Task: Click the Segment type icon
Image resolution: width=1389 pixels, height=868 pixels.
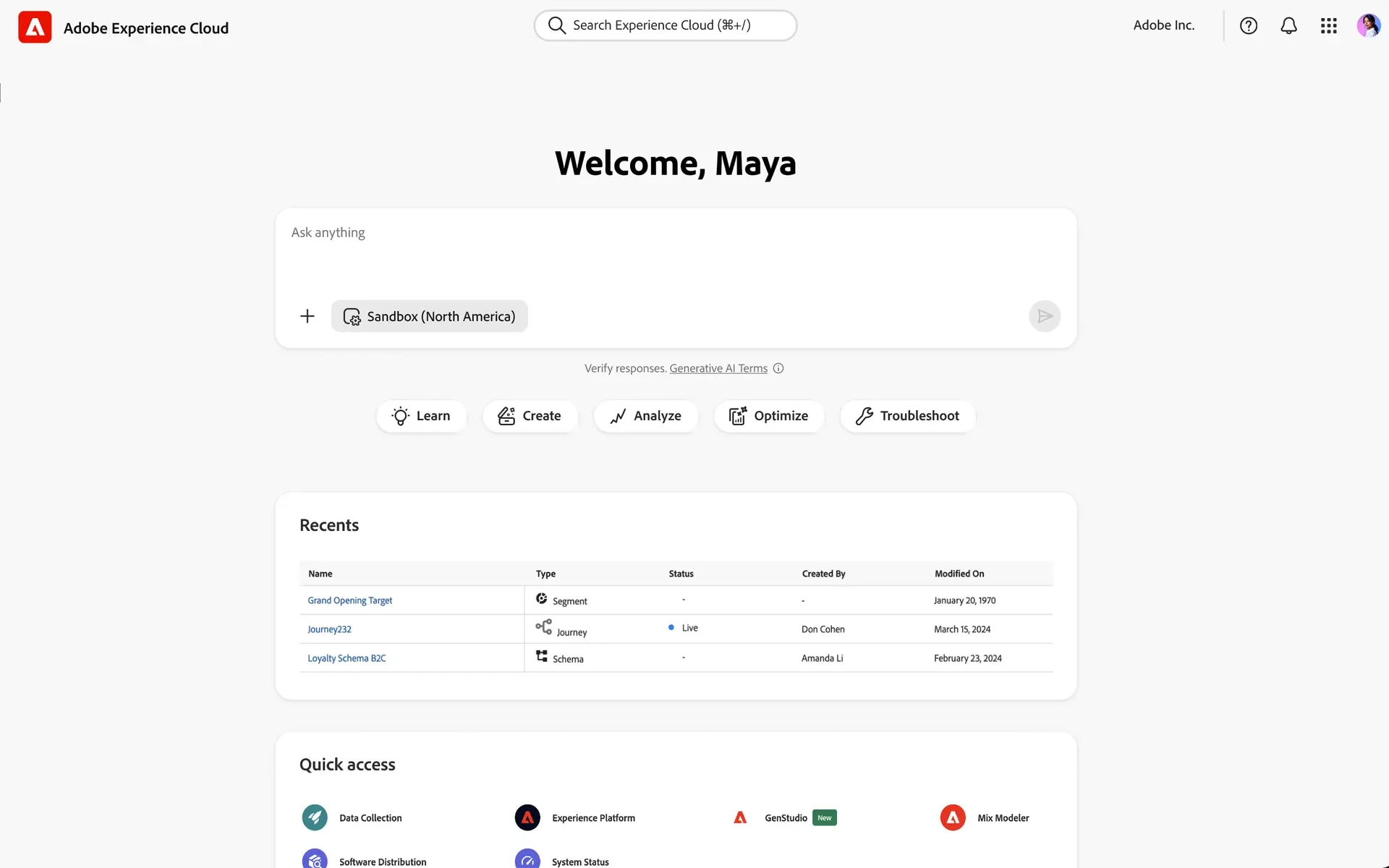Action: [x=541, y=598]
